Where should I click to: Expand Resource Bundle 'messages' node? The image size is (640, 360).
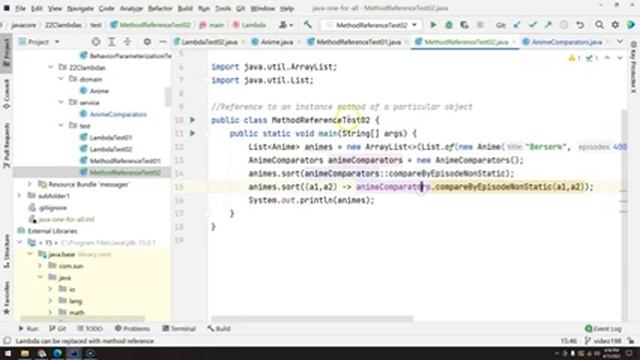tap(30, 184)
